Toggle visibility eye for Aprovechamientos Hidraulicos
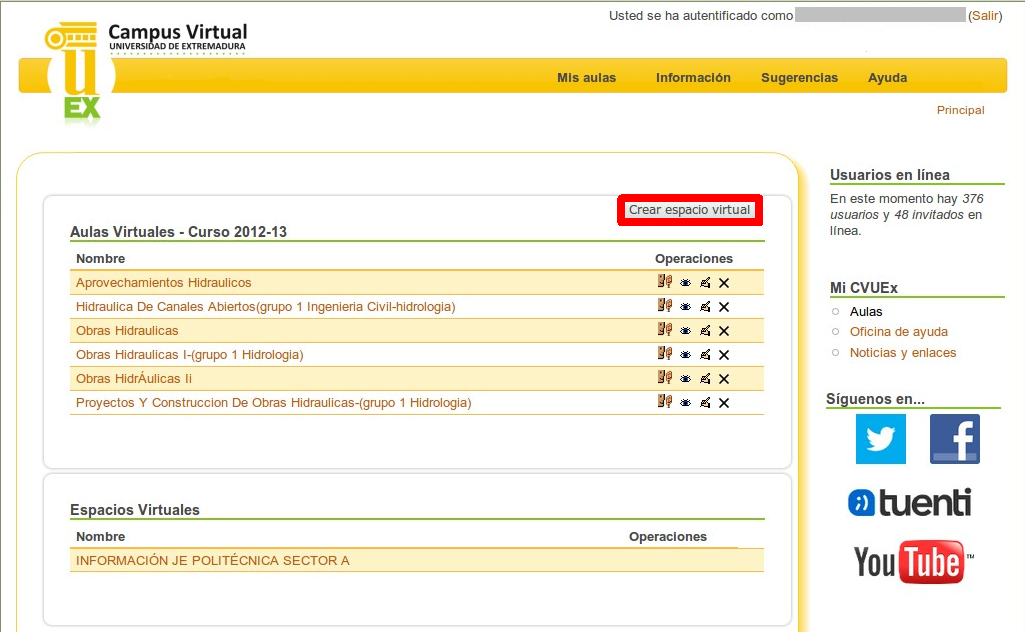The width and height of the screenshot is (1025, 632). tap(685, 283)
